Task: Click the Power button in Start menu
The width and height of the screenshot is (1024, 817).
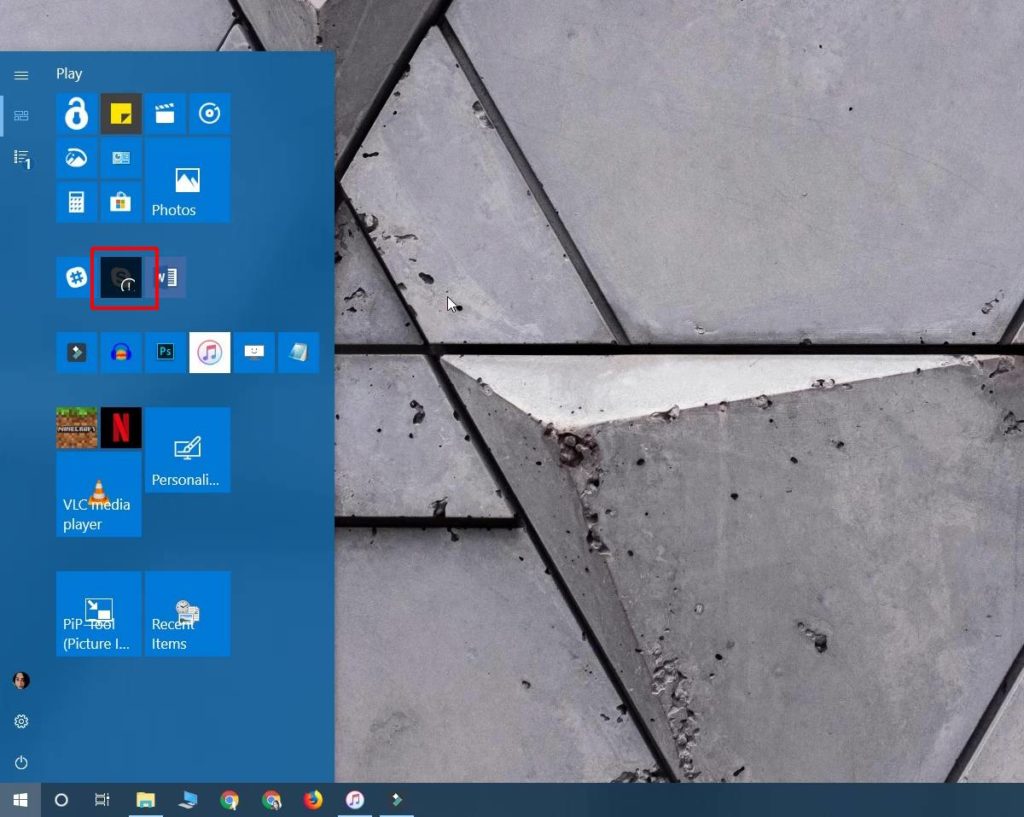Action: coord(21,761)
